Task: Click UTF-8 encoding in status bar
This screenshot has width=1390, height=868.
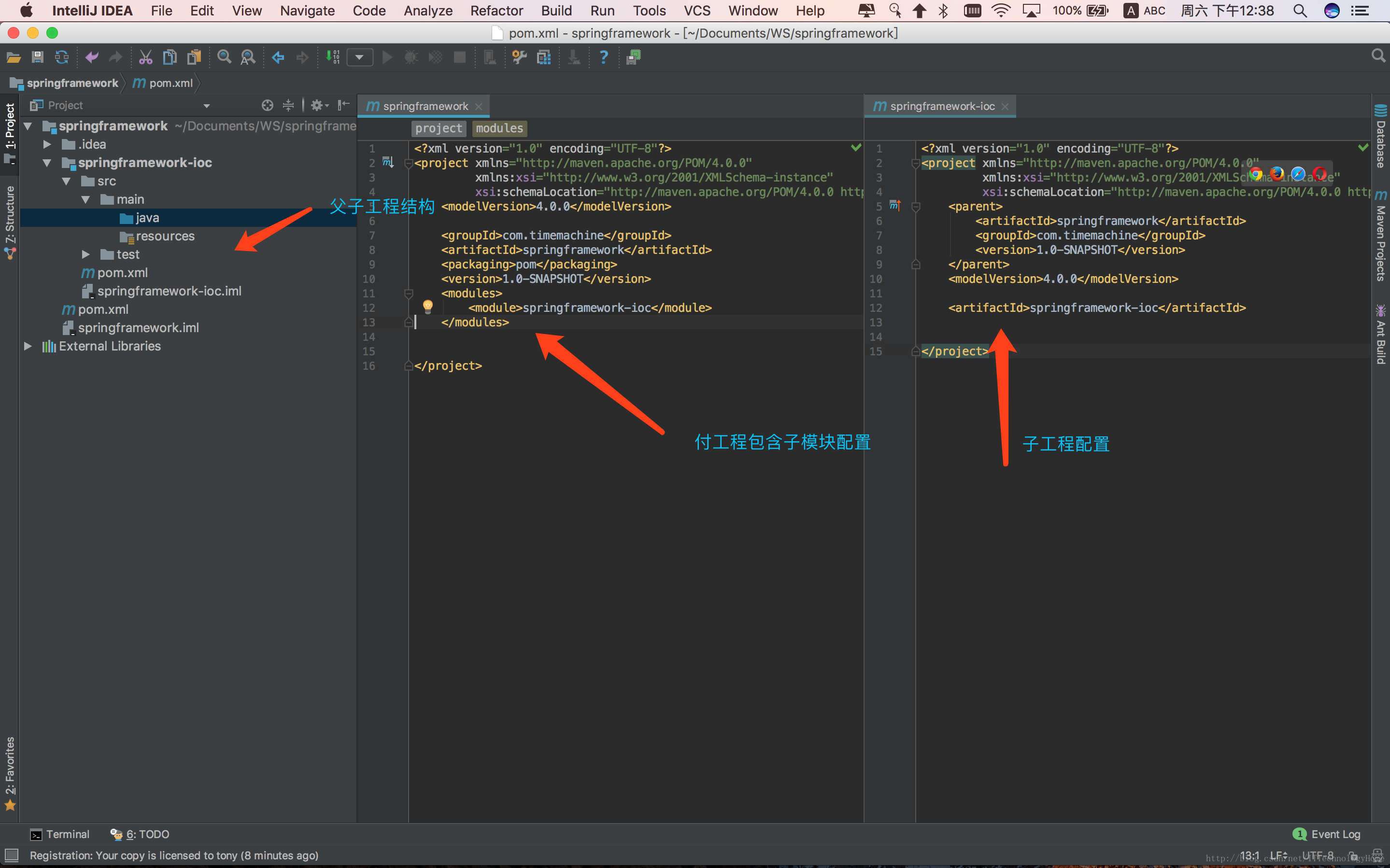Action: pos(1318,856)
